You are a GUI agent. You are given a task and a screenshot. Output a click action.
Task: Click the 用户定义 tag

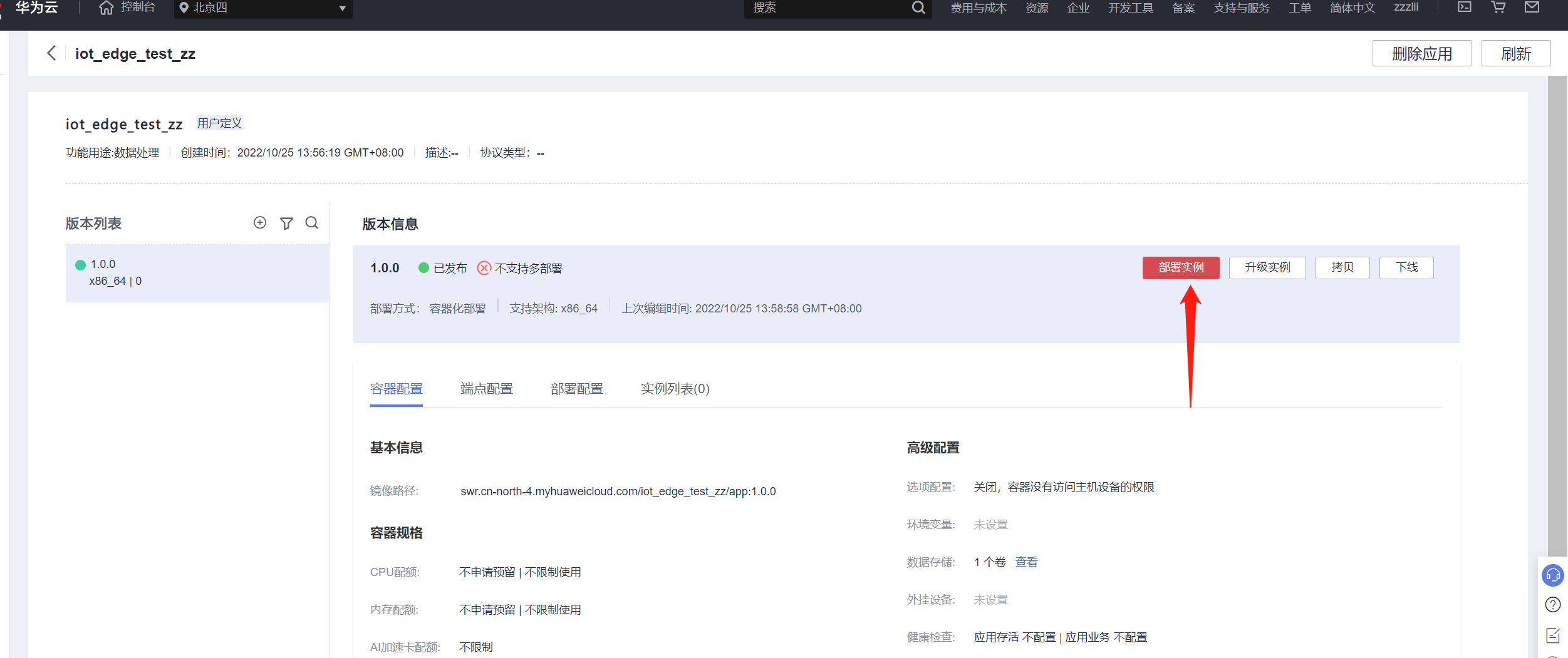(x=220, y=123)
